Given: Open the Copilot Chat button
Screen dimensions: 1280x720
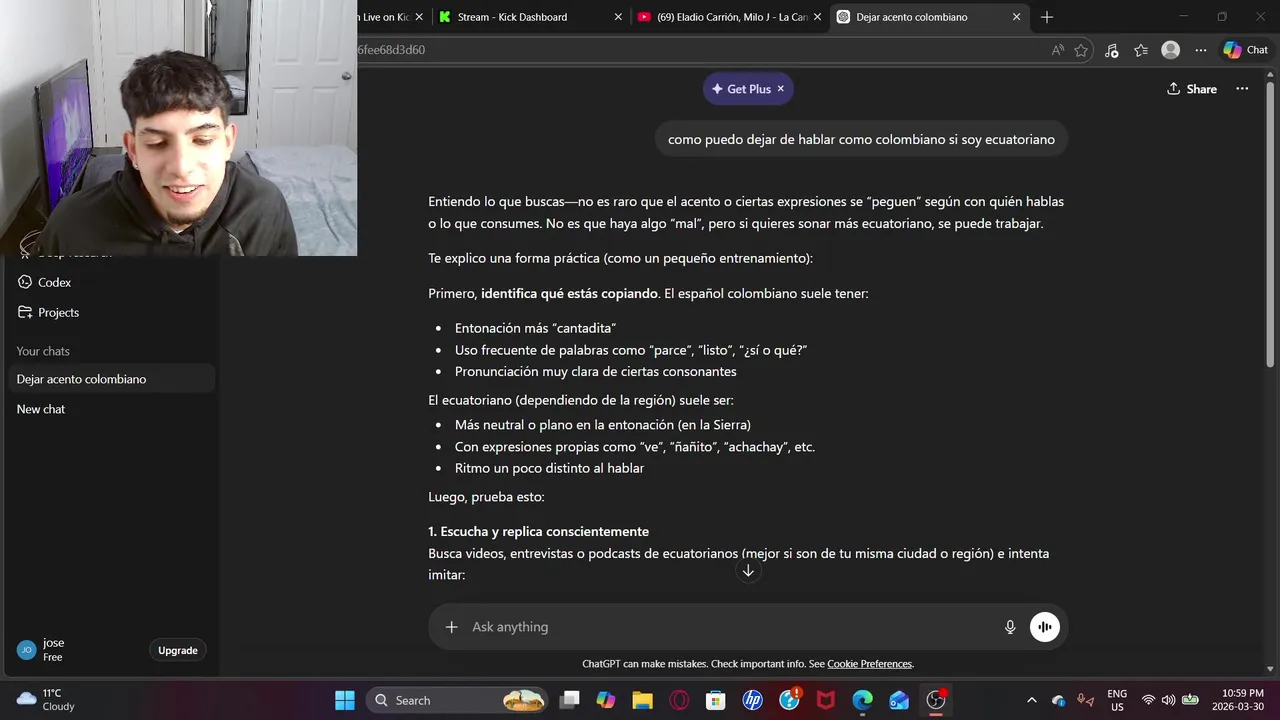Looking at the screenshot, I should [x=1246, y=50].
